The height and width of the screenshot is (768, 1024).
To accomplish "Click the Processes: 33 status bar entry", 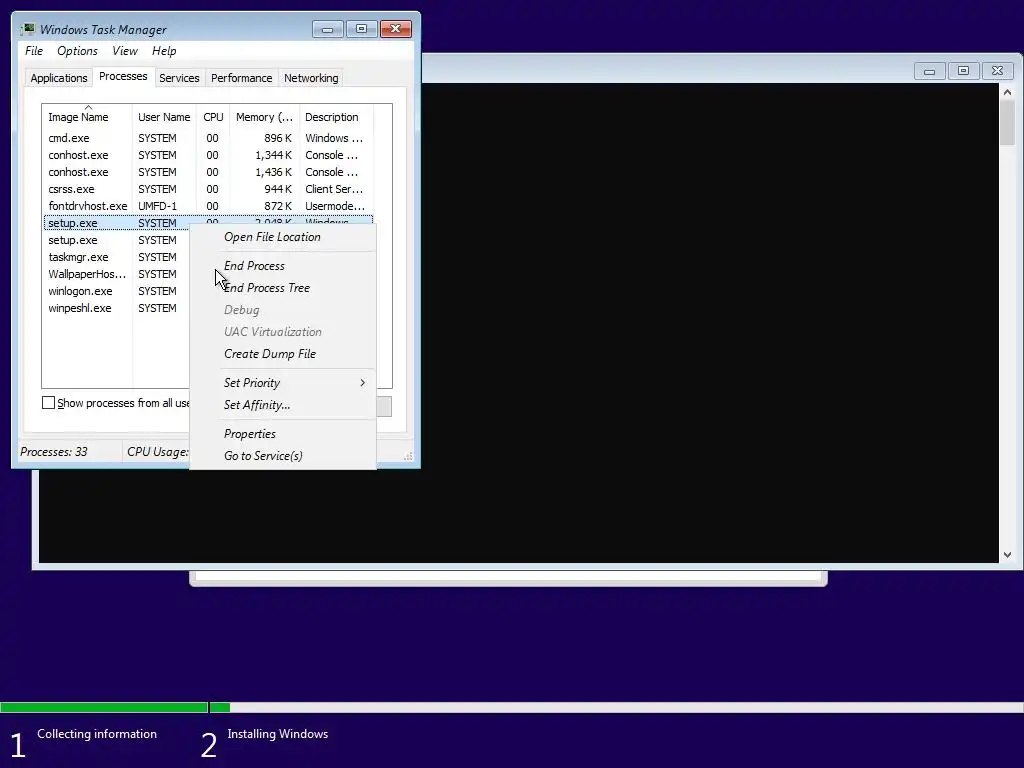I will tap(54, 452).
